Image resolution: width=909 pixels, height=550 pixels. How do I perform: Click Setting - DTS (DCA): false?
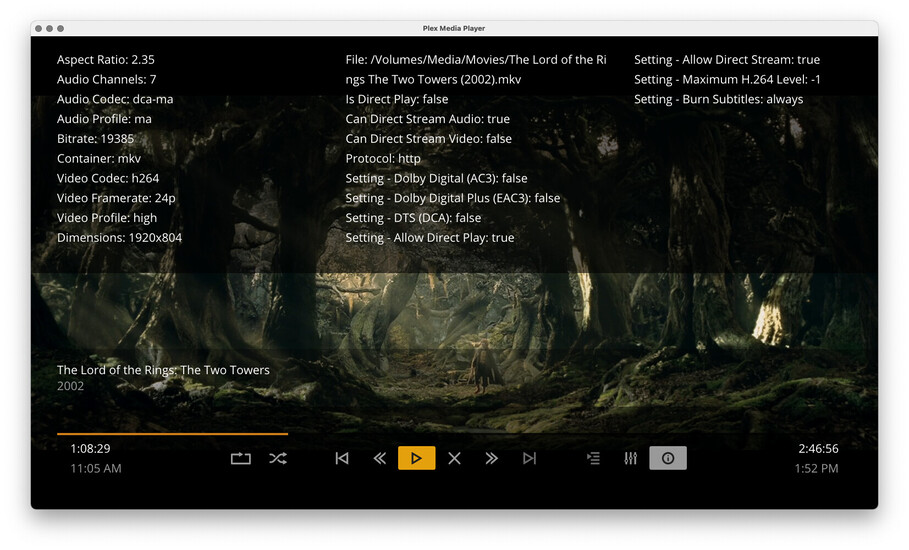pyautogui.click(x=413, y=218)
